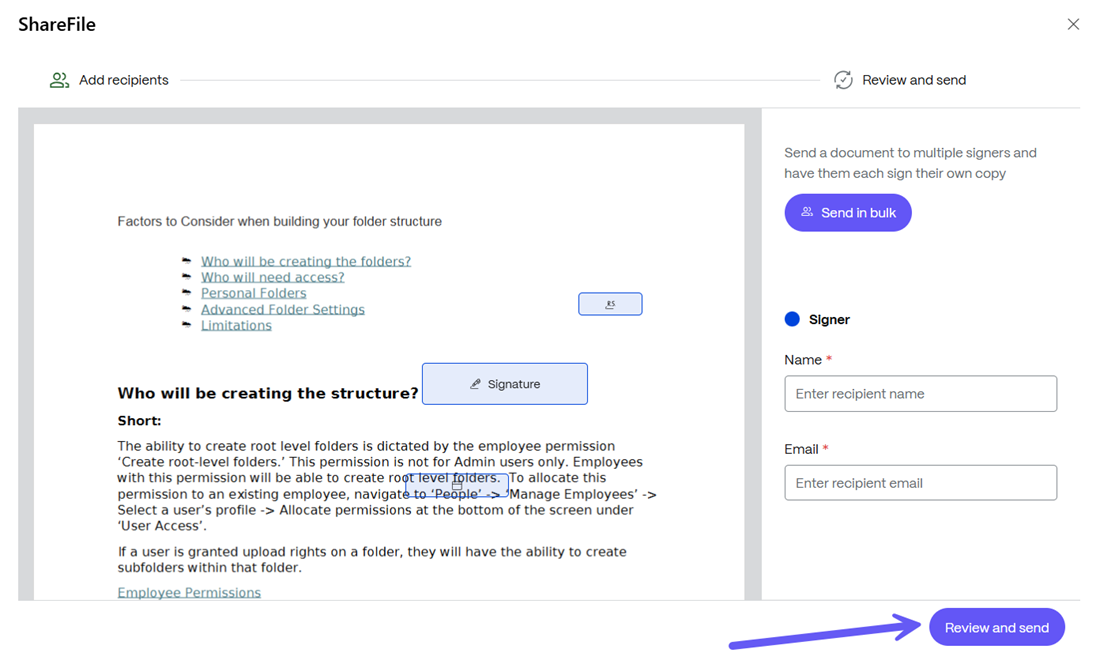The height and width of the screenshot is (668, 1100).
Task: Click the Email field label
Action: [801, 449]
